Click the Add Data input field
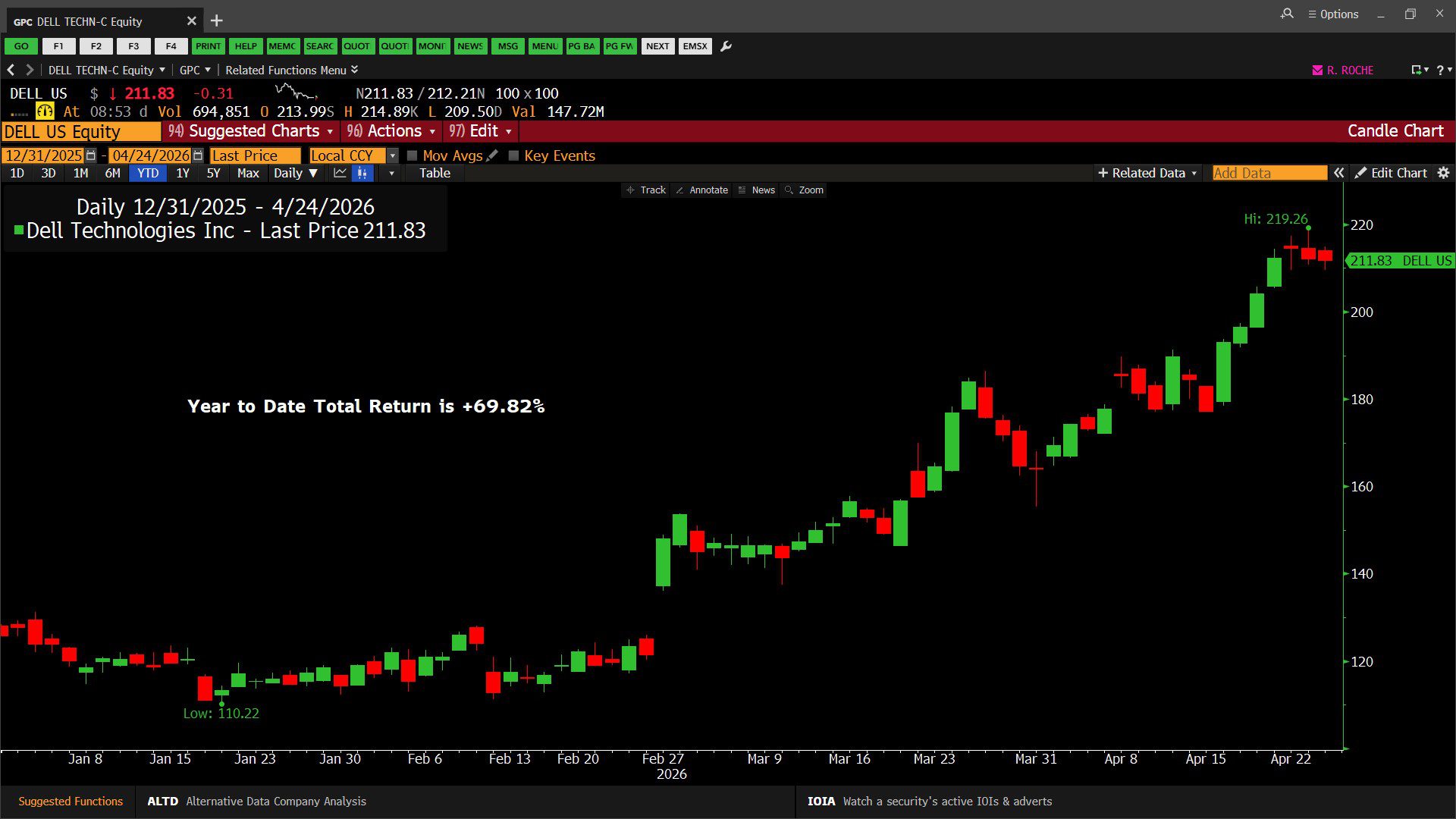Screen dimensions: 1456x819 tap(1269, 173)
